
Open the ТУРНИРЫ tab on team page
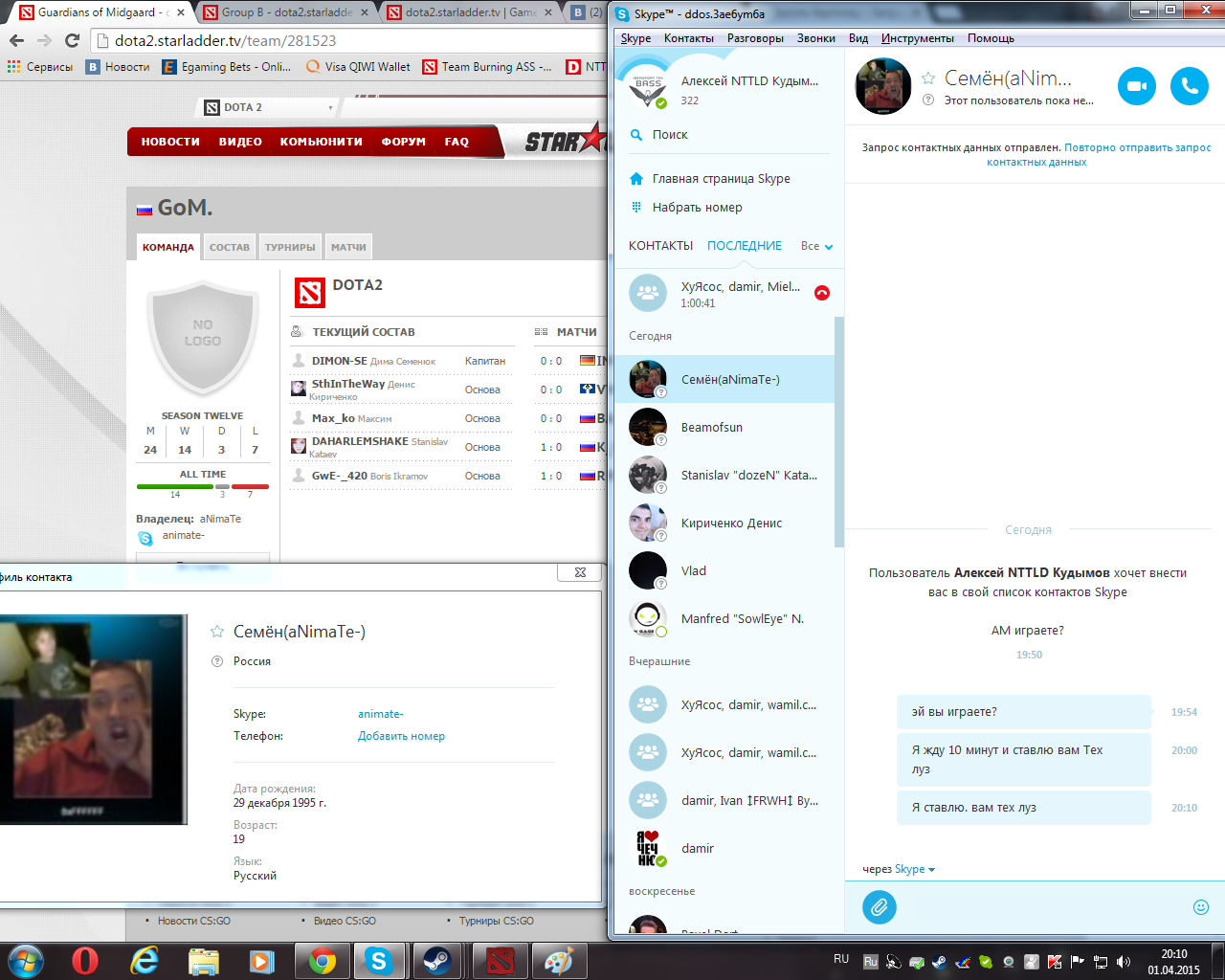pyautogui.click(x=290, y=247)
